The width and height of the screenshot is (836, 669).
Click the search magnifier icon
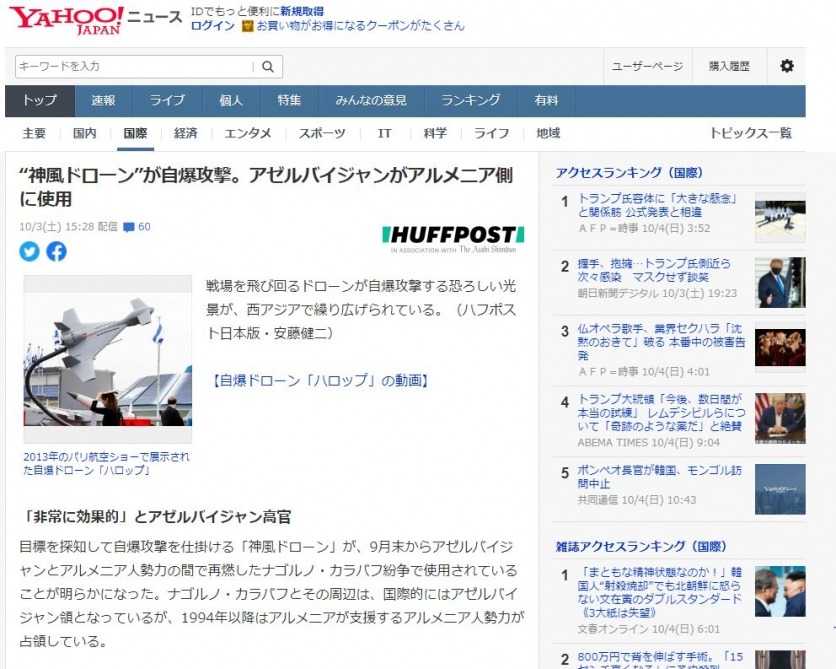click(267, 67)
